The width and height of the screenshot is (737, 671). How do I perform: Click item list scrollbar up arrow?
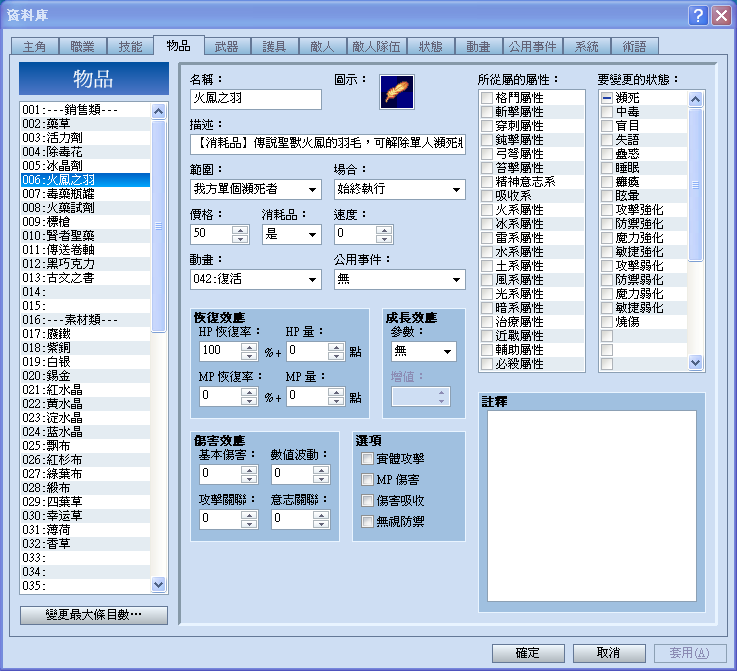click(158, 111)
